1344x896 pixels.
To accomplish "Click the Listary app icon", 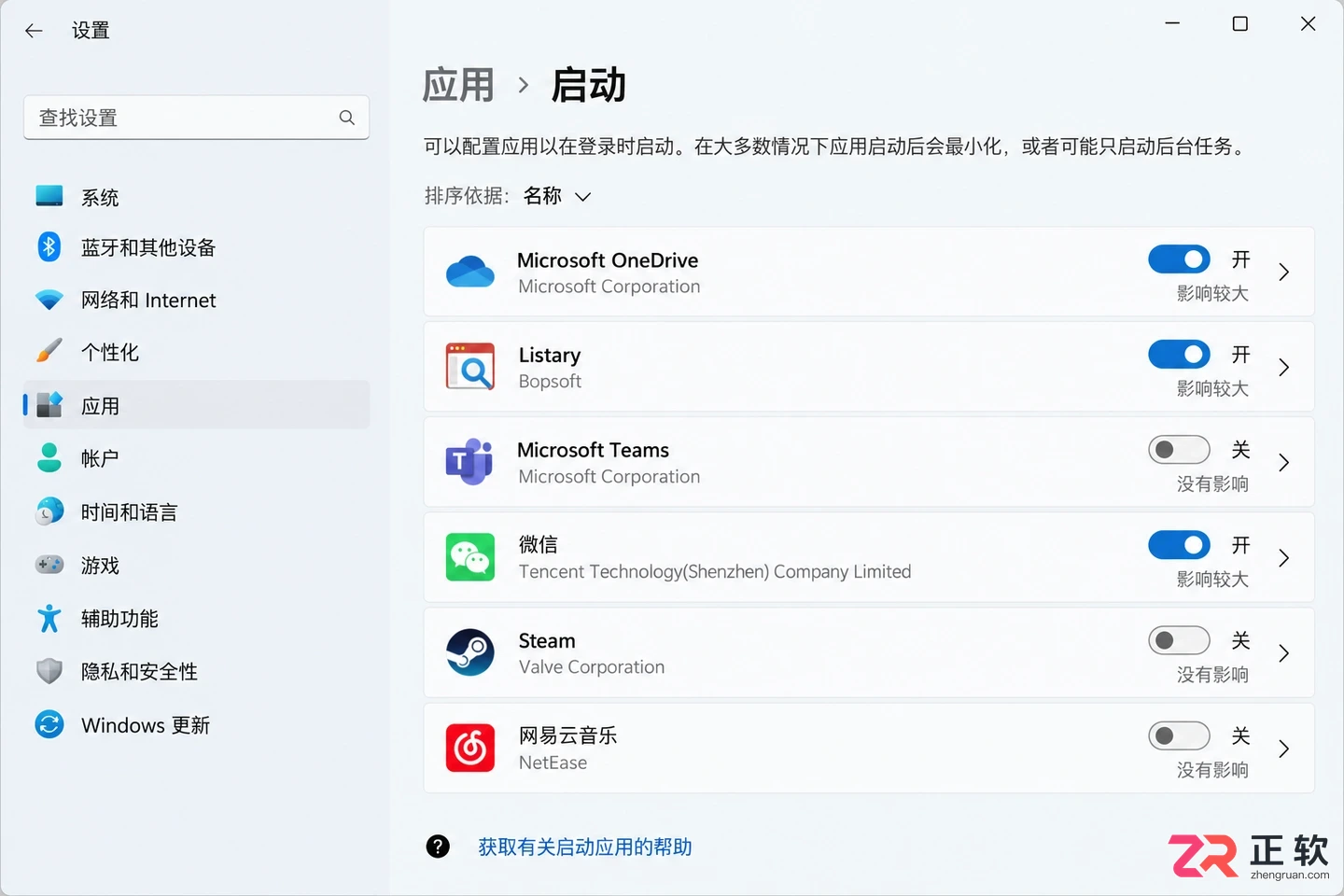I will point(470,367).
